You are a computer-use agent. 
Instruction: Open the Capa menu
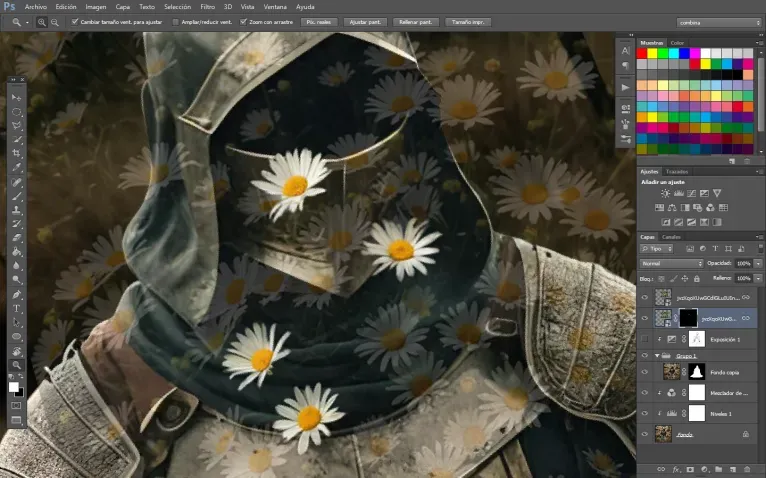[x=123, y=7]
